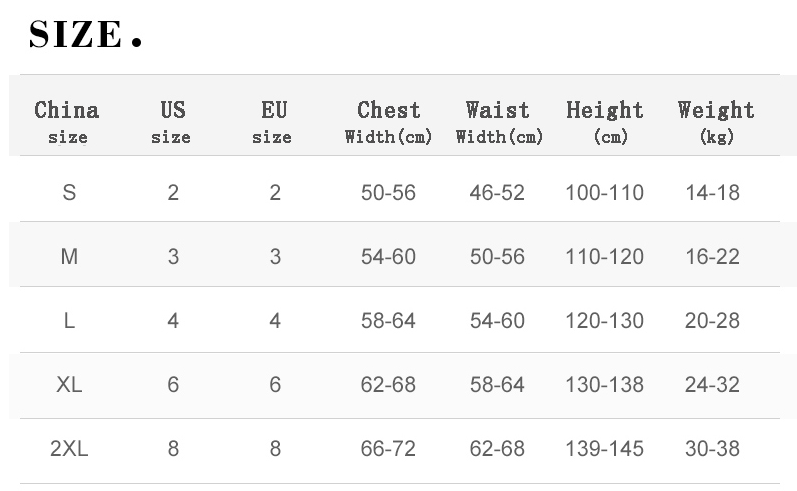Click the height value 110-120
The width and height of the screenshot is (797, 491).
604,257
